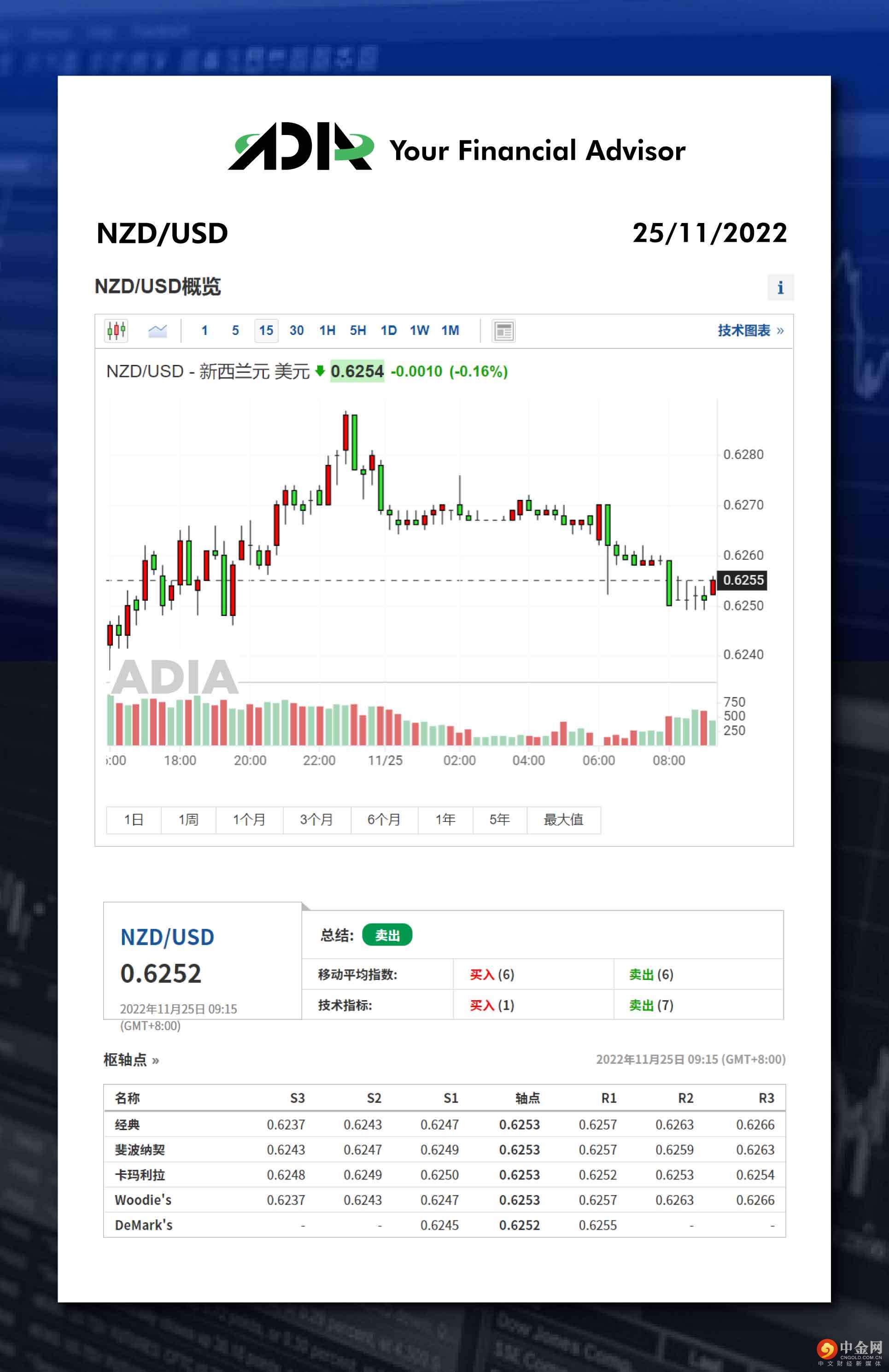Switch to the area chart icon

coord(157,330)
